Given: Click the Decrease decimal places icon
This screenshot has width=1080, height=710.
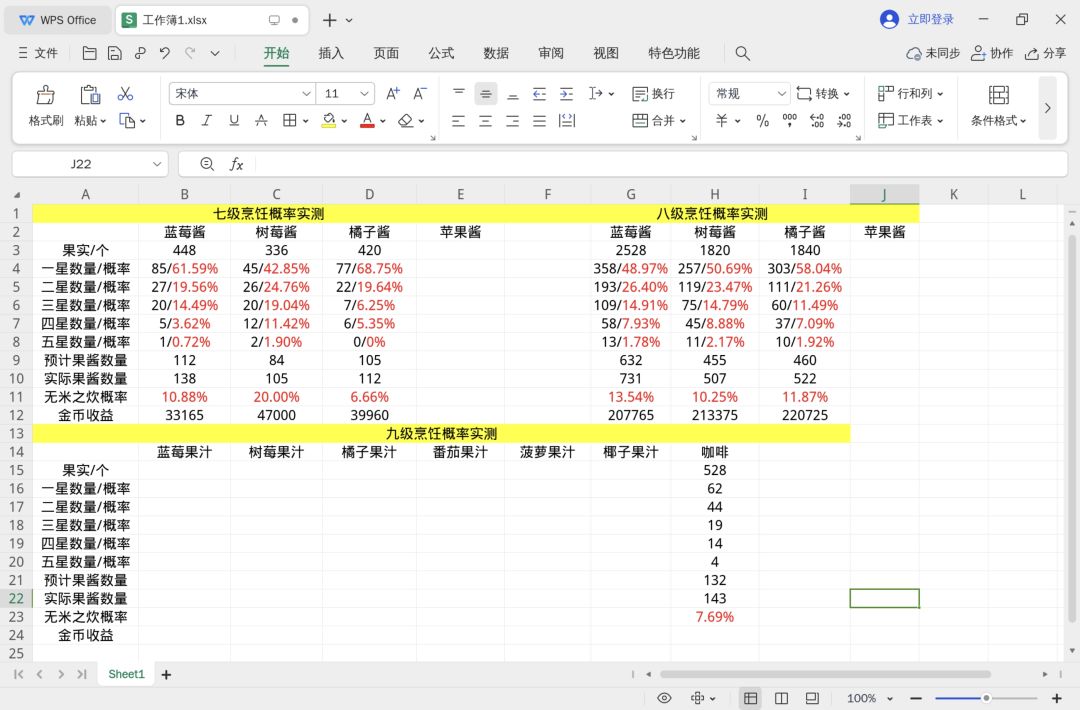Looking at the screenshot, I should (844, 121).
